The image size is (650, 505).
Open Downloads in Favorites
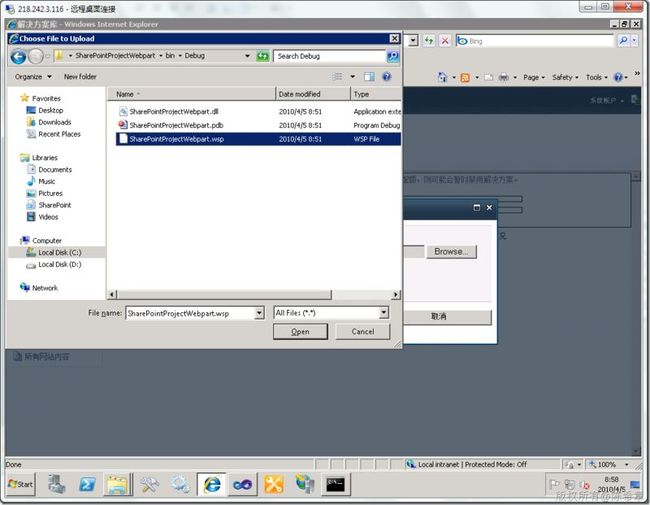point(49,122)
